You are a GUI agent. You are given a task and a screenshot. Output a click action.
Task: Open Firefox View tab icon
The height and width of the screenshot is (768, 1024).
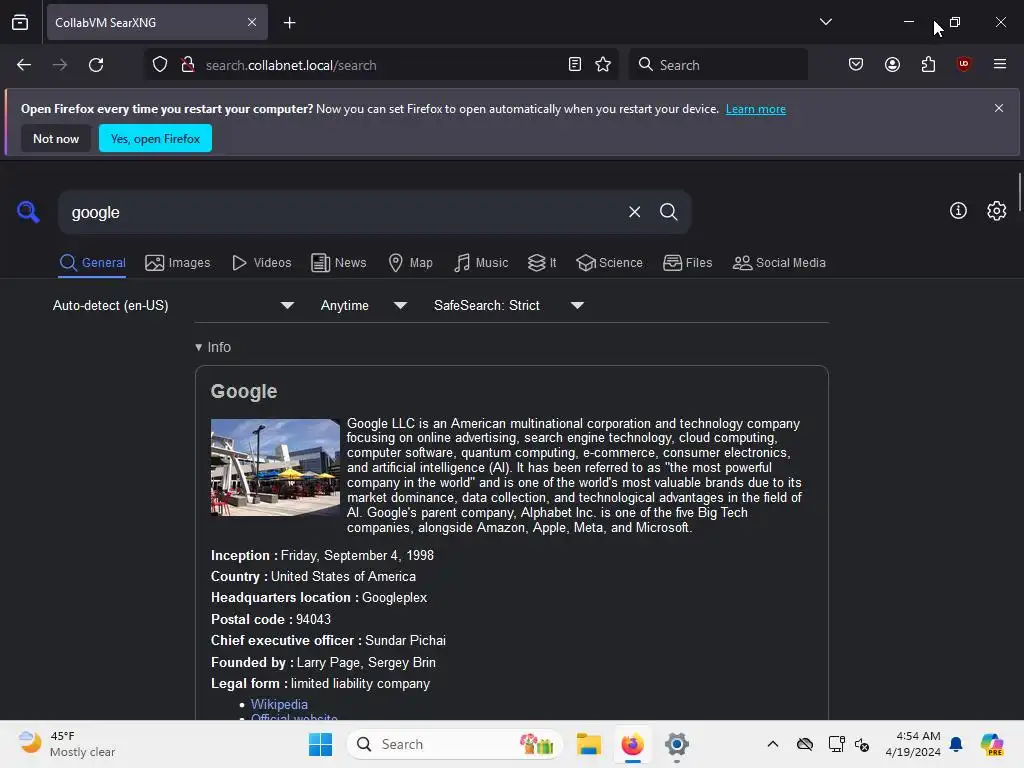tap(20, 23)
